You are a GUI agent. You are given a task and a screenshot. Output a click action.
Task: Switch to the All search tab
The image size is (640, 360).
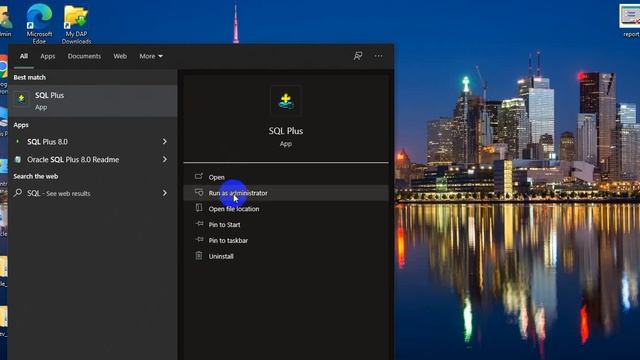[x=24, y=56]
